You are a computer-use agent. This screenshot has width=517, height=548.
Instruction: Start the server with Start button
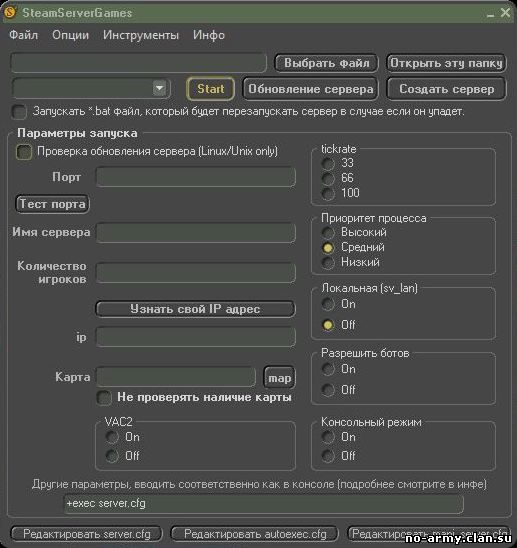point(210,89)
